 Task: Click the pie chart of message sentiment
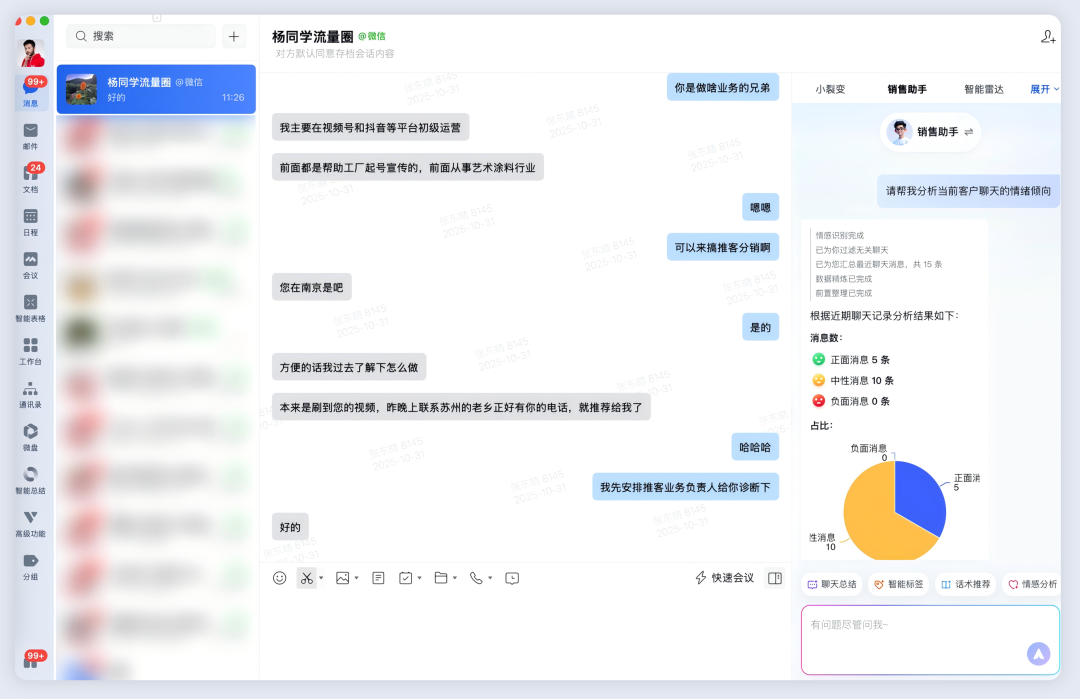click(895, 510)
